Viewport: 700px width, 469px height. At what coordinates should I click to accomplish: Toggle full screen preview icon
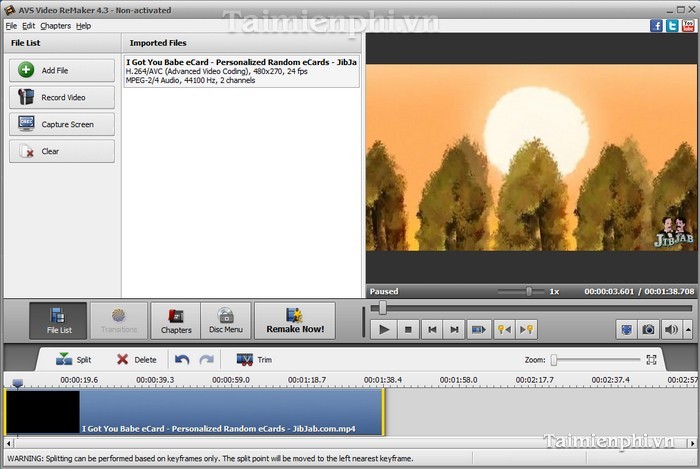click(626, 329)
